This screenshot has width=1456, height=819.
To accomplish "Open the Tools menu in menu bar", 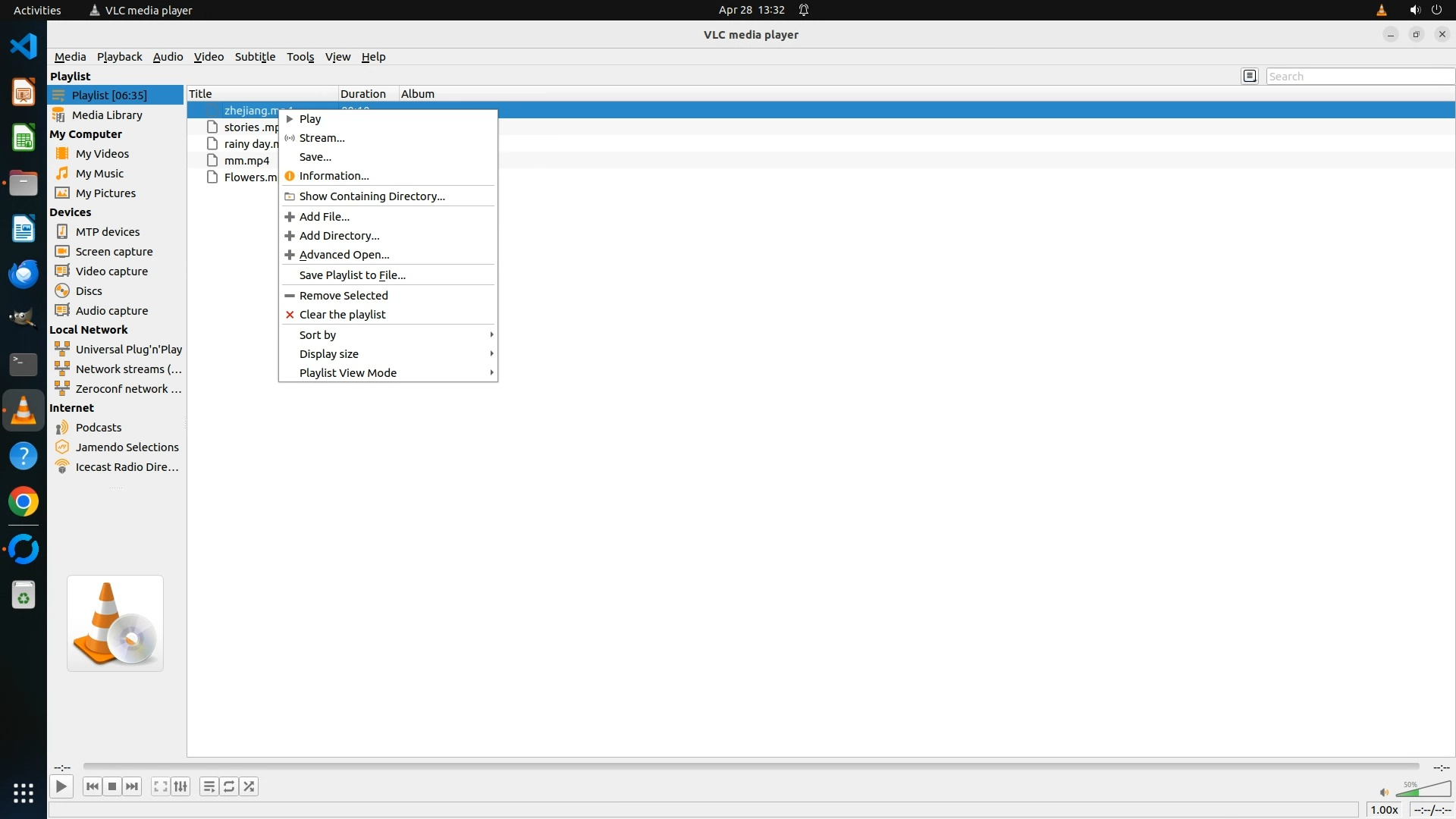I will click(300, 57).
